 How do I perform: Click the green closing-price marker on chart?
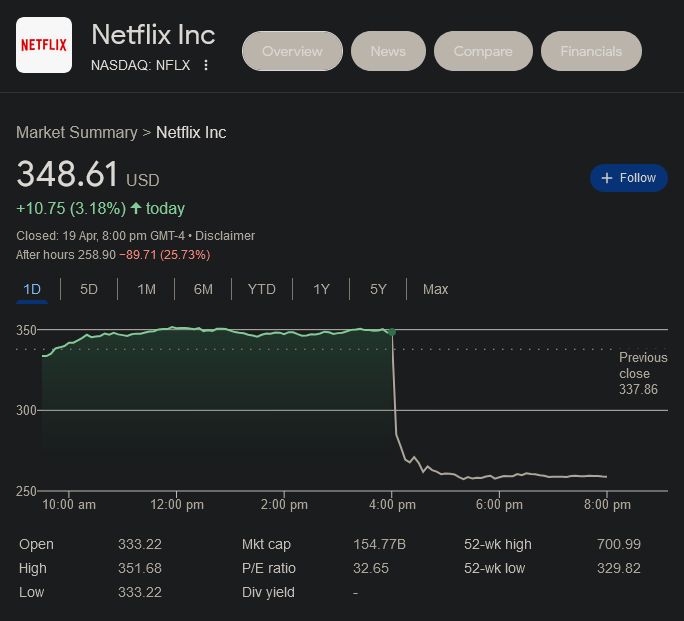pos(392,331)
